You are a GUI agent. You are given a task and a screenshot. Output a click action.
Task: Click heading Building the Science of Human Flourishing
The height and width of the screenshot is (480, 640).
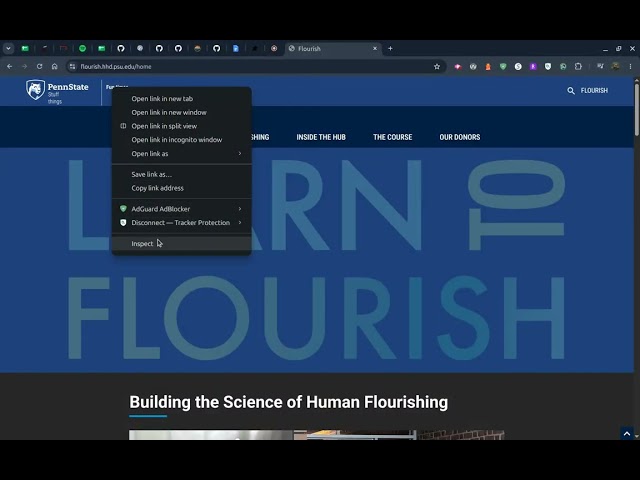(x=289, y=402)
